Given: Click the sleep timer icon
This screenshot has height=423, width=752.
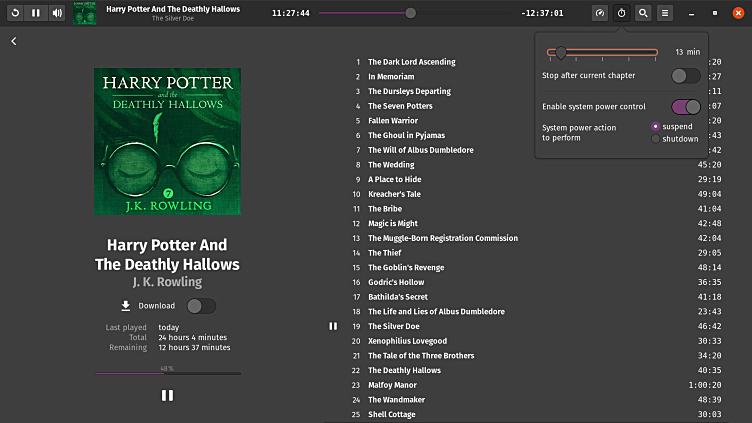Looking at the screenshot, I should click(621, 13).
